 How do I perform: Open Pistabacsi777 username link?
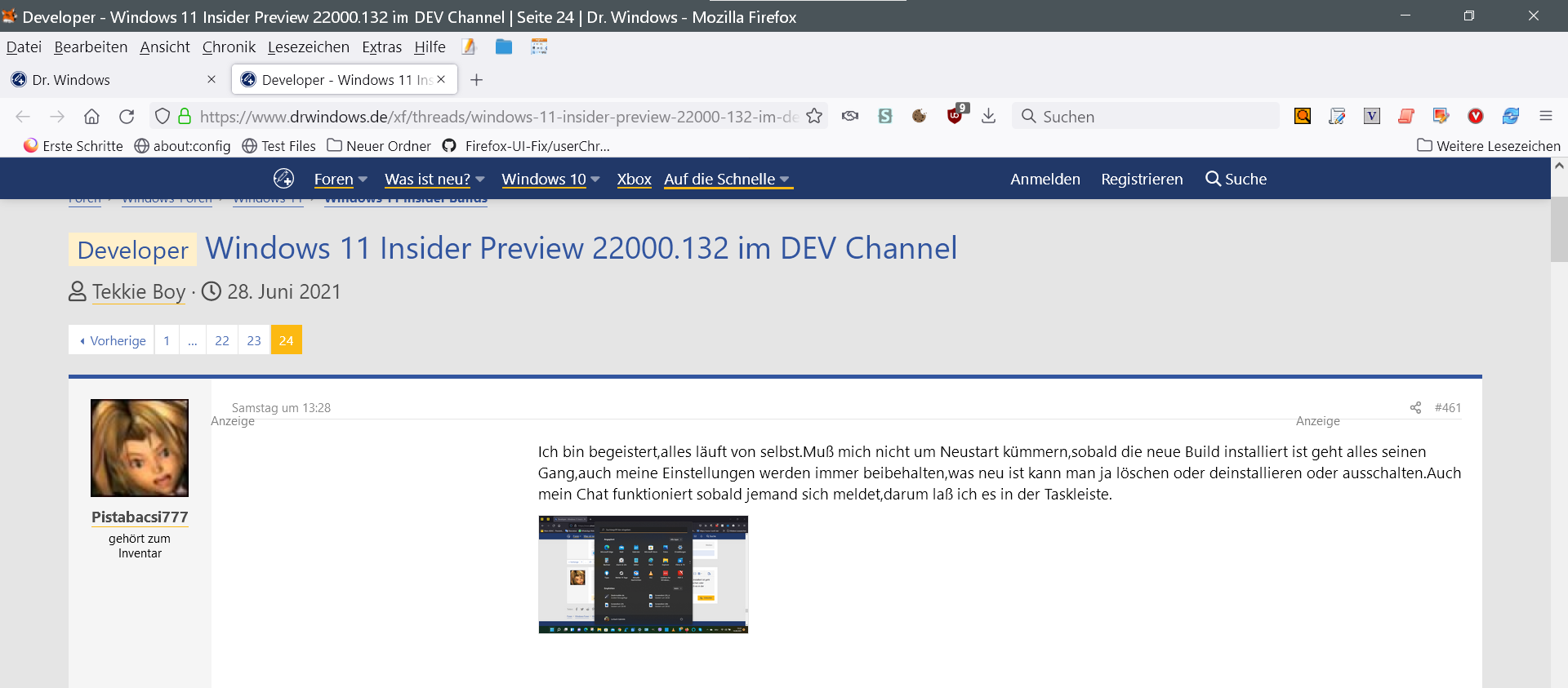point(140,517)
